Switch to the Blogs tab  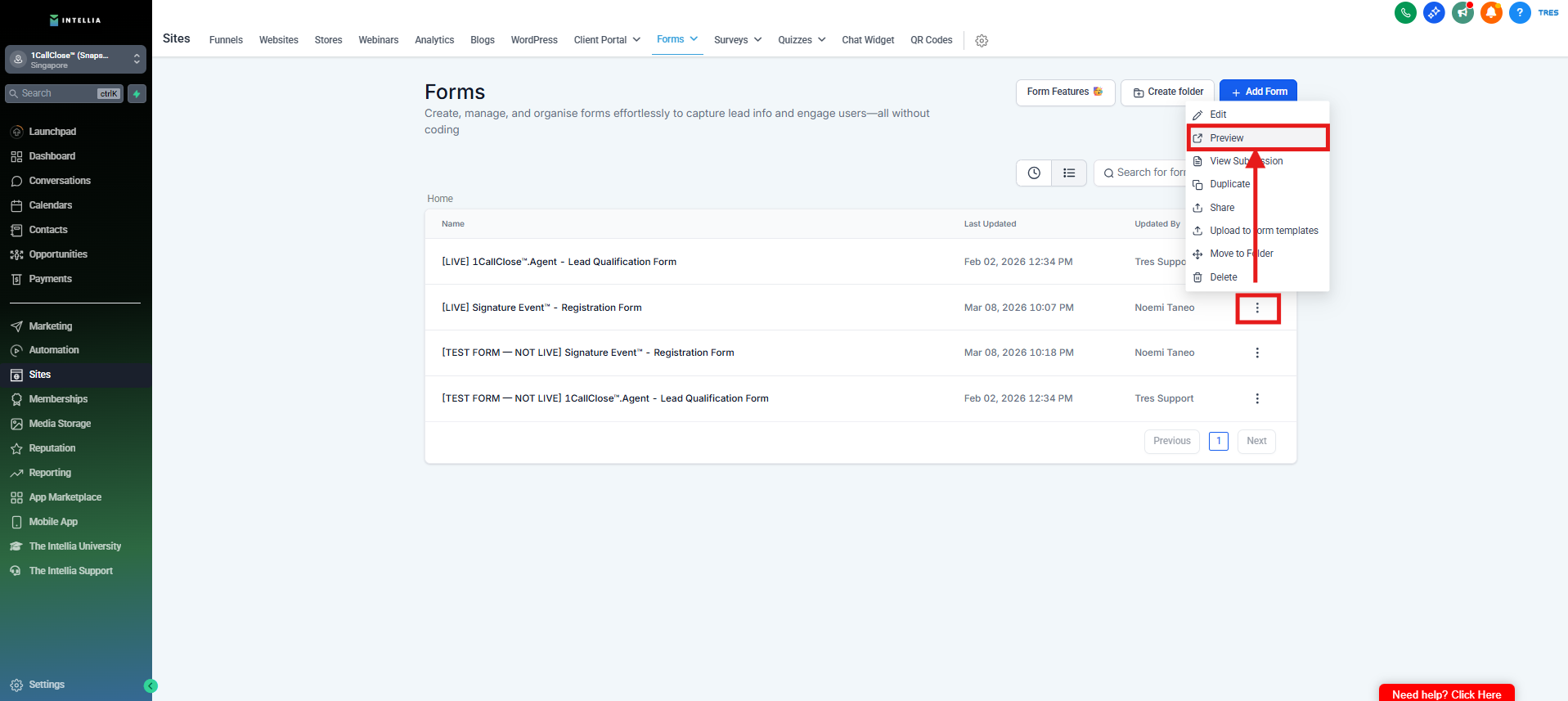point(483,40)
